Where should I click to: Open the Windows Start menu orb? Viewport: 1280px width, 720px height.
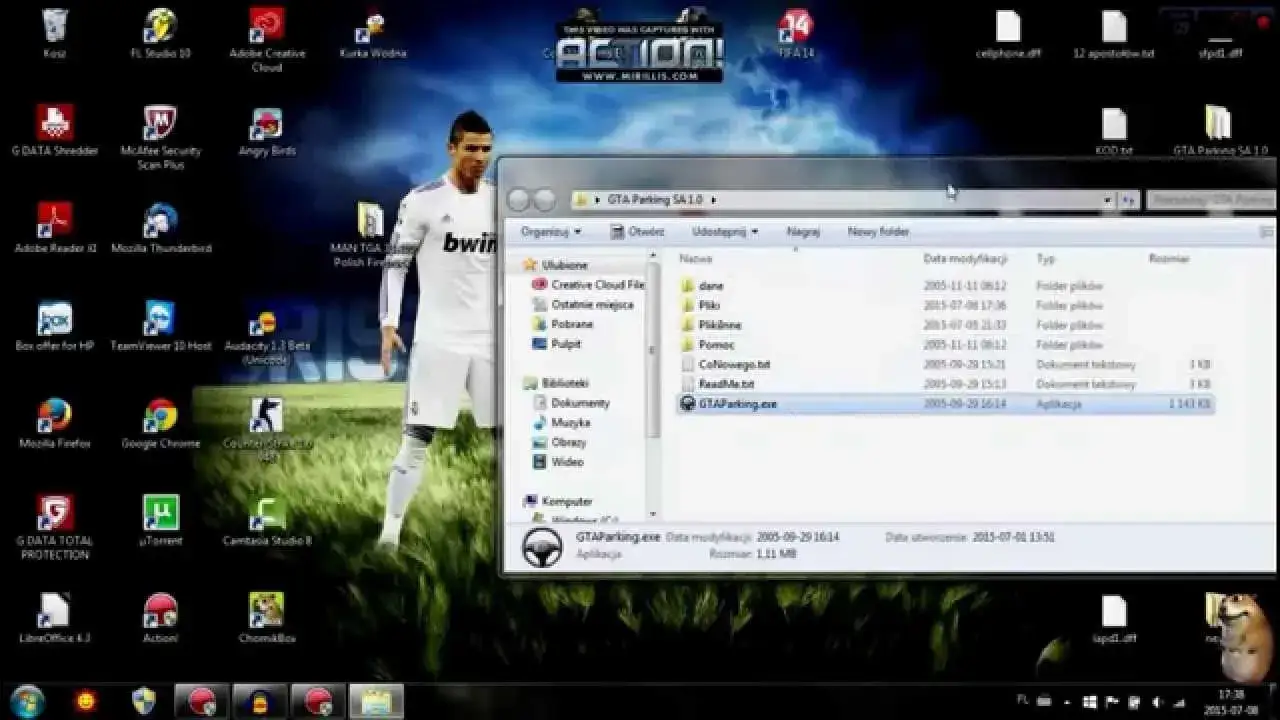tap(28, 700)
